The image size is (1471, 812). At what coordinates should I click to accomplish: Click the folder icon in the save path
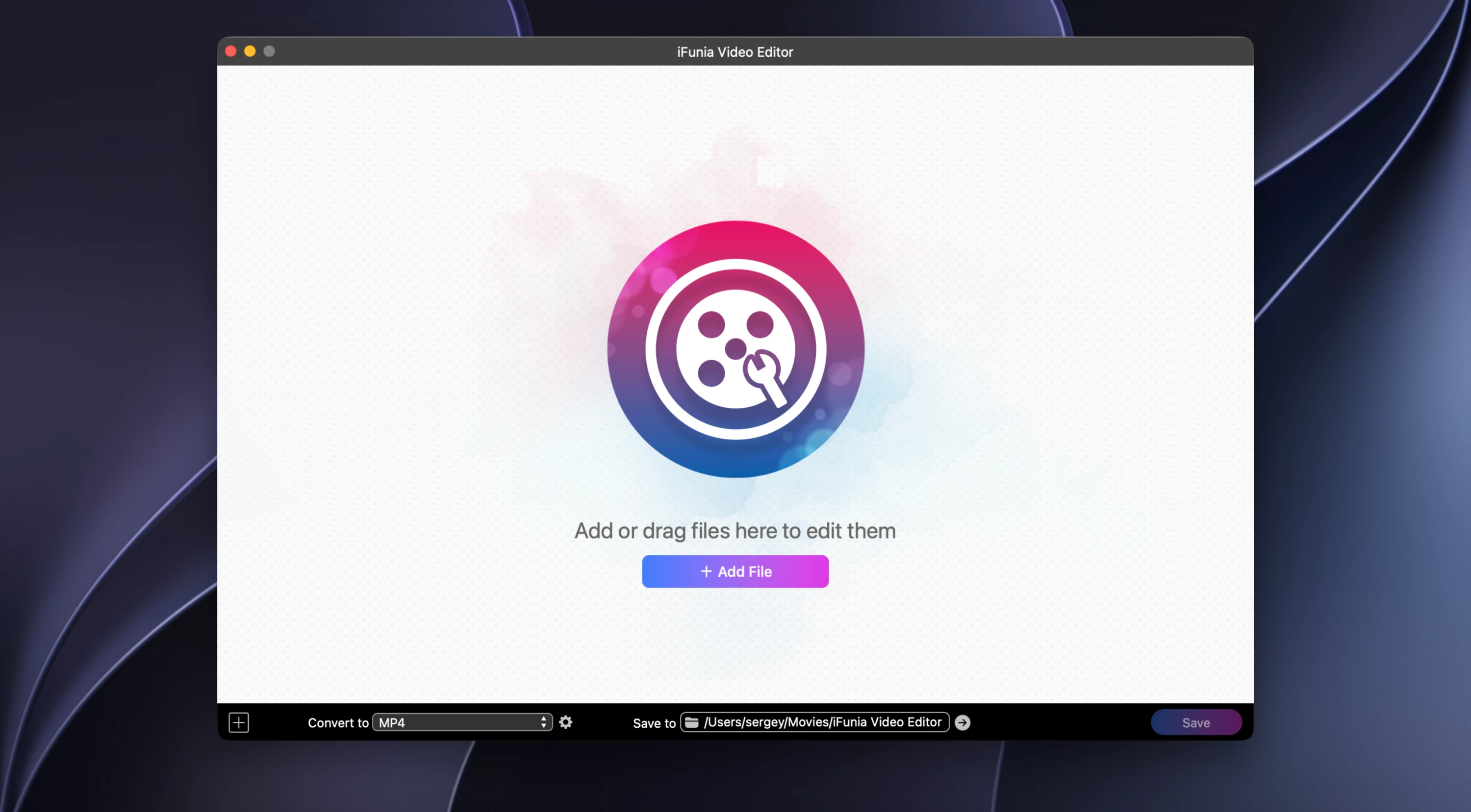pyautogui.click(x=691, y=722)
